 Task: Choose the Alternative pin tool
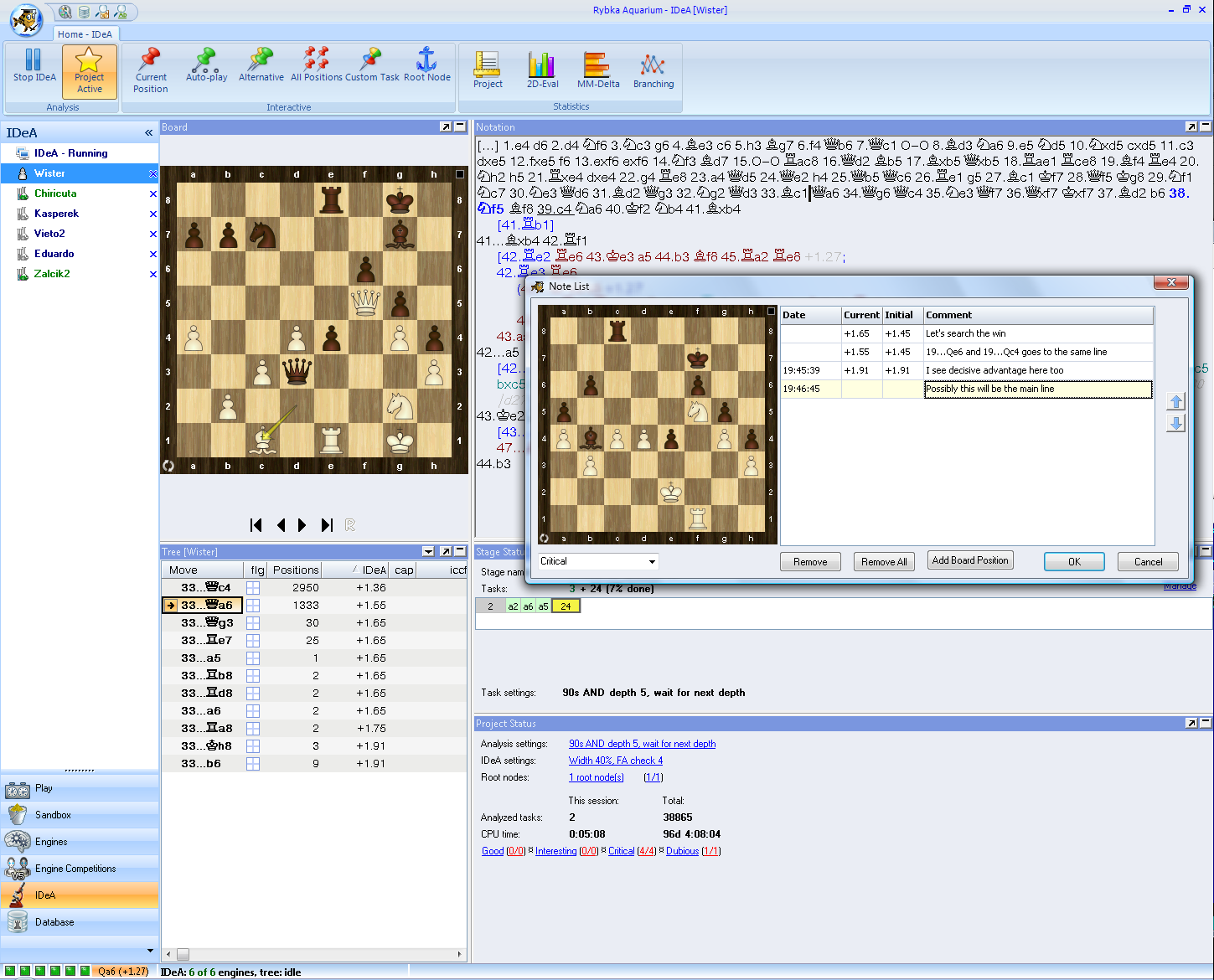261,65
